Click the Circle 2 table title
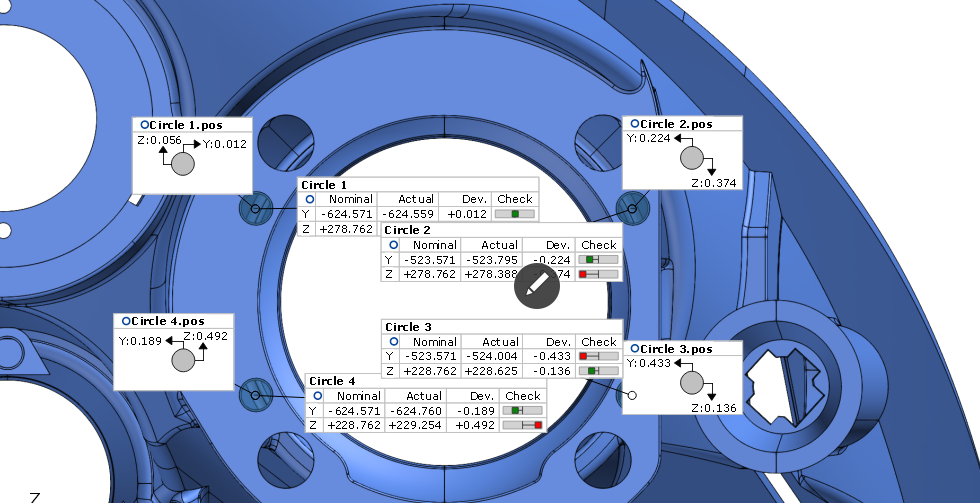This screenshot has height=503, width=980. click(408, 230)
